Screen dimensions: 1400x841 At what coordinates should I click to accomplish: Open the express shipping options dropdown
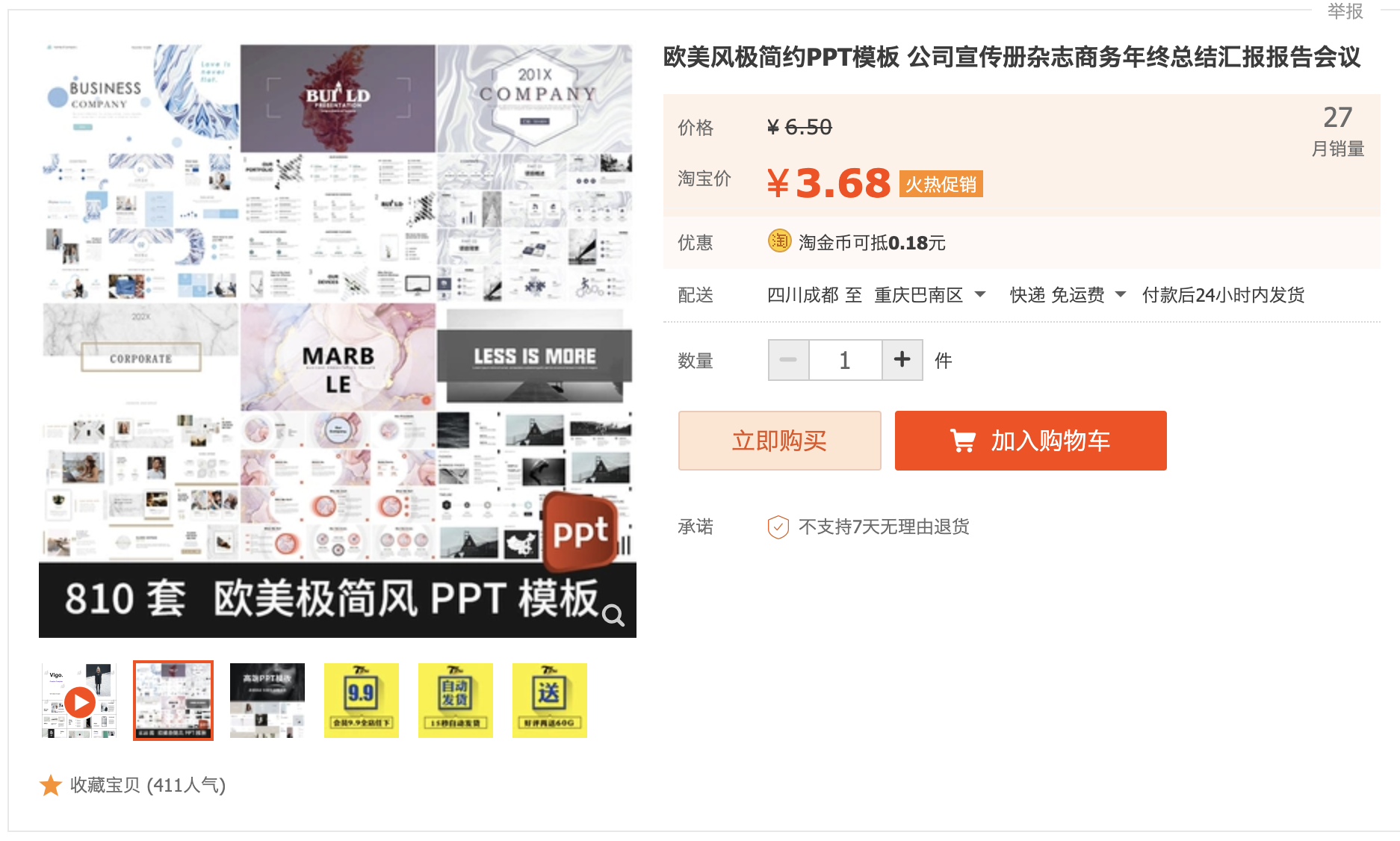coord(1121,294)
